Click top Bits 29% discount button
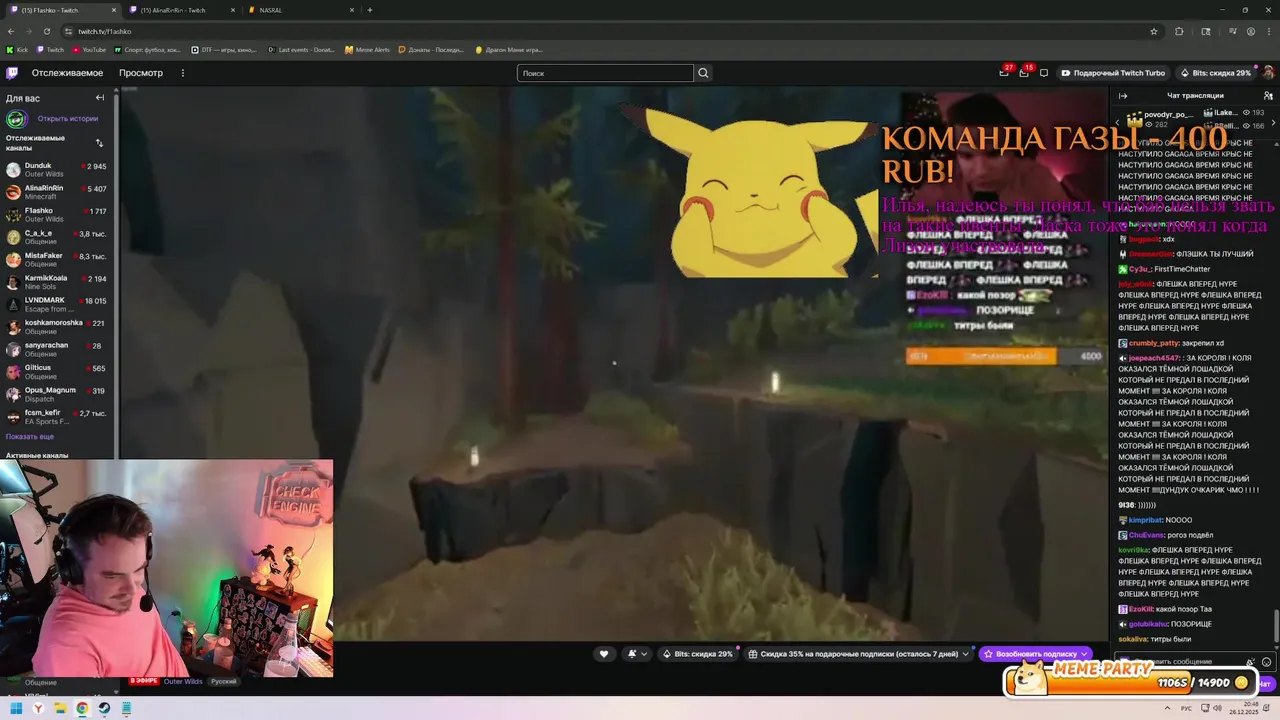Viewport: 1280px width, 720px height. pos(1215,73)
